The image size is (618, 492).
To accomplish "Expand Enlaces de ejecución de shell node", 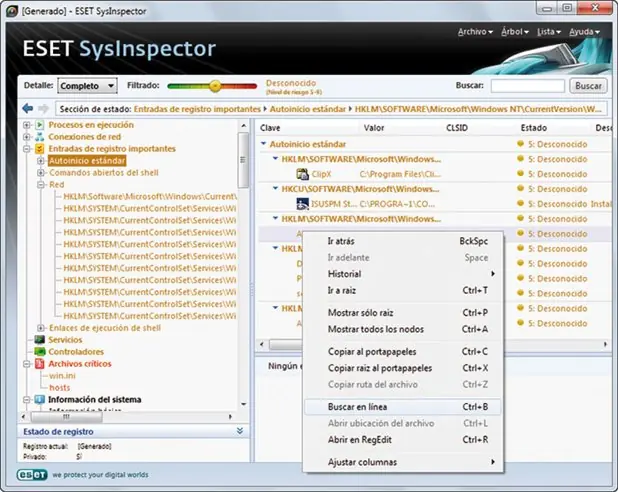I will (x=41, y=328).
